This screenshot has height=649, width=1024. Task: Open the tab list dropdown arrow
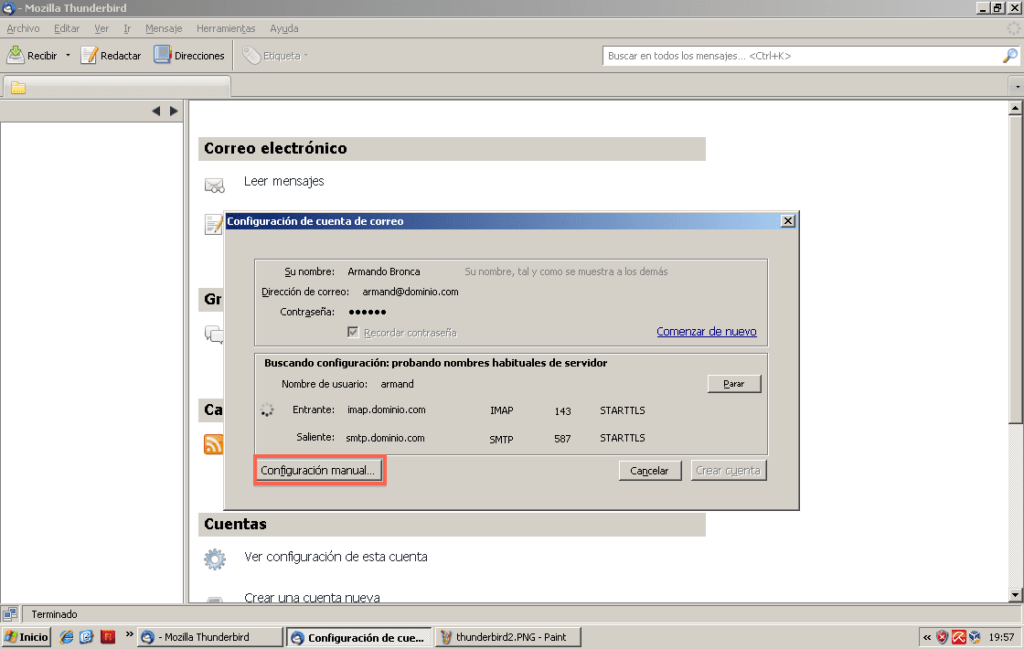(1016, 87)
